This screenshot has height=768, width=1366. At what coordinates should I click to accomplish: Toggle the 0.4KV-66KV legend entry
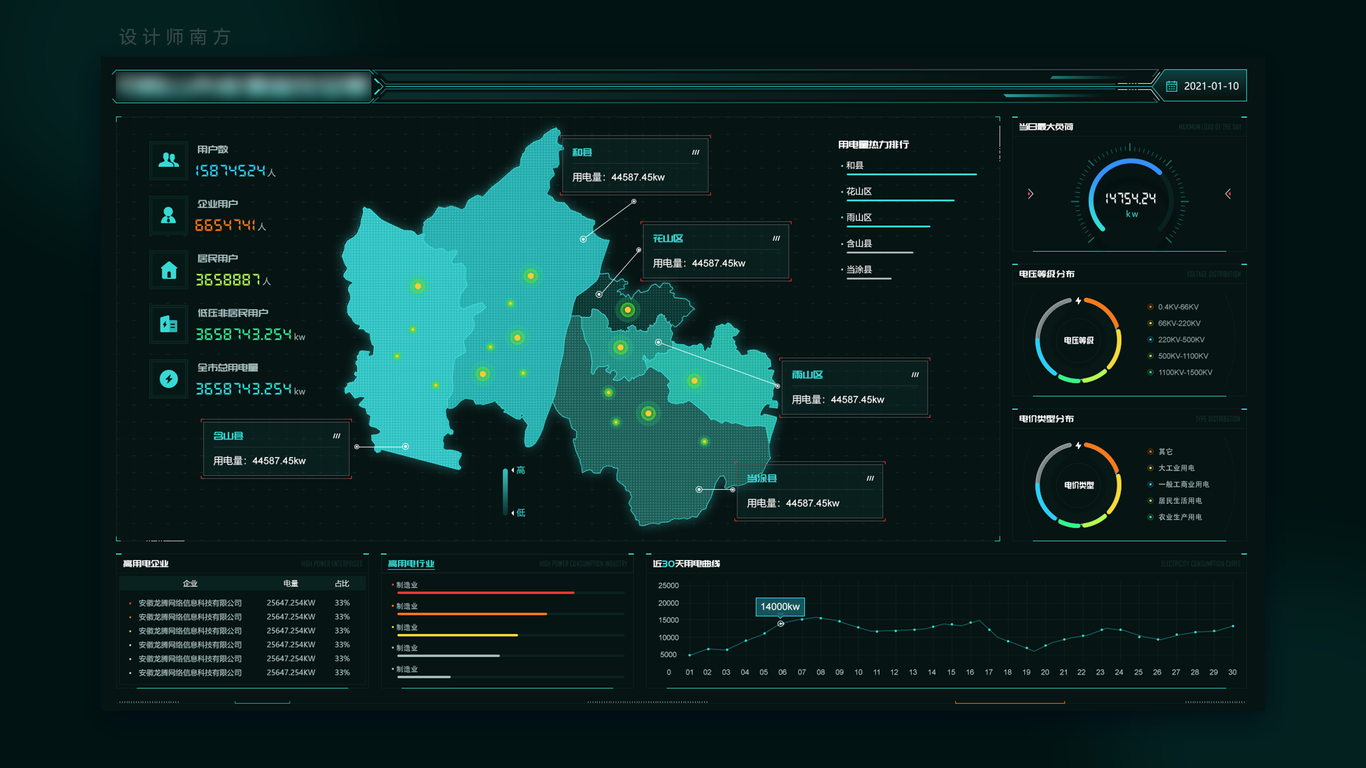point(1173,307)
